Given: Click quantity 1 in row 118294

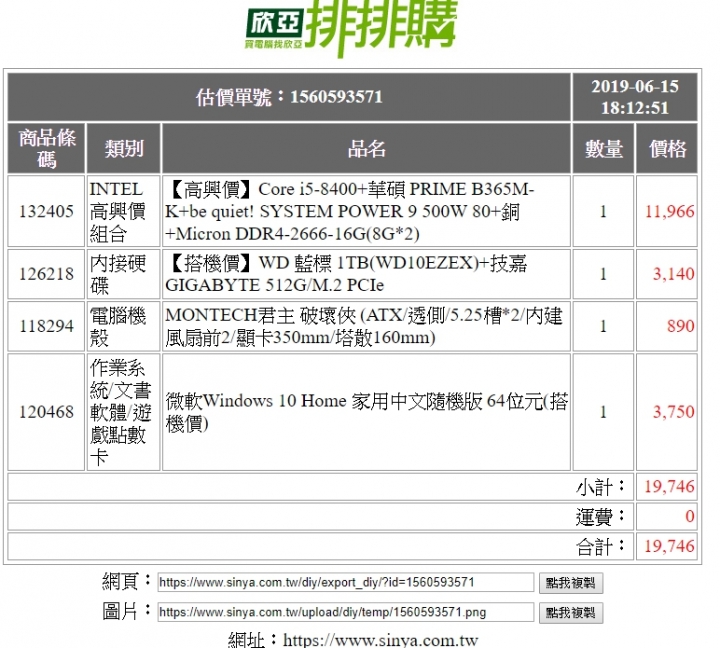Looking at the screenshot, I should pos(603,326).
